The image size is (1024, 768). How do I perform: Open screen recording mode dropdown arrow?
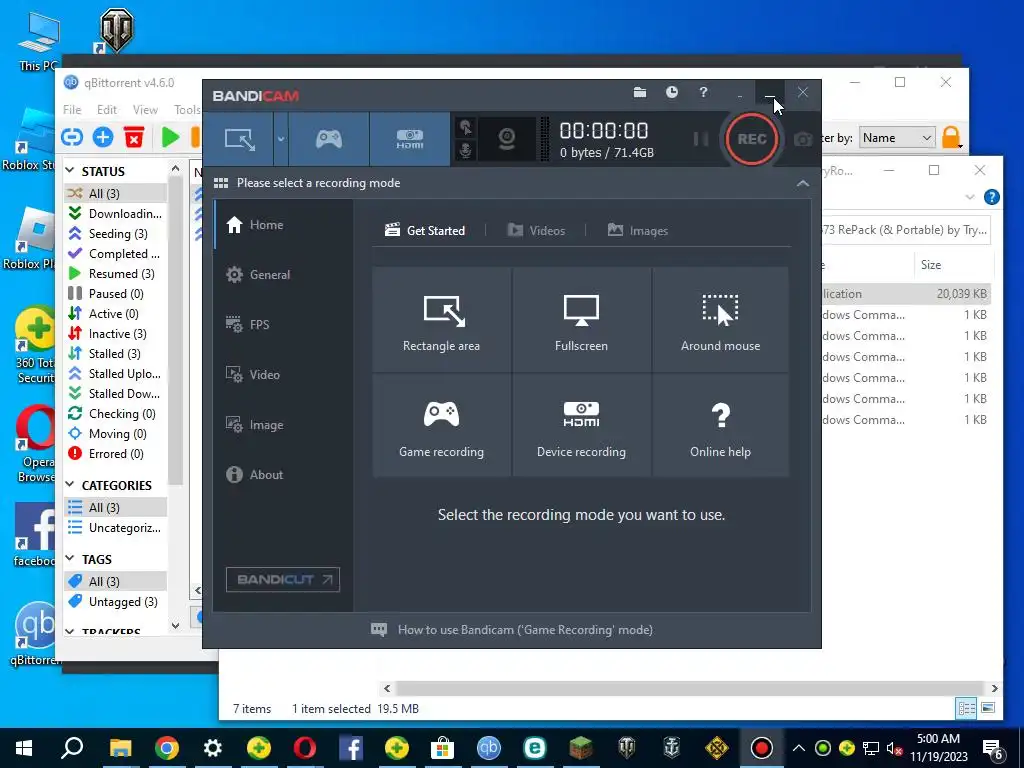click(x=281, y=138)
